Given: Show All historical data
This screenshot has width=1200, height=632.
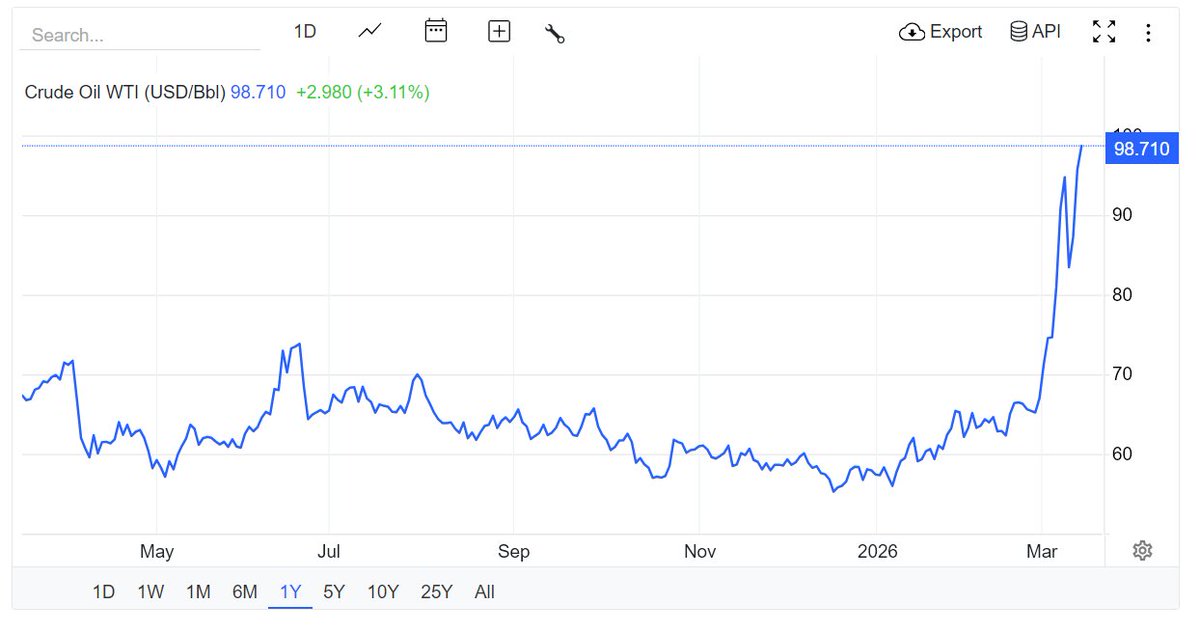Looking at the screenshot, I should (484, 592).
